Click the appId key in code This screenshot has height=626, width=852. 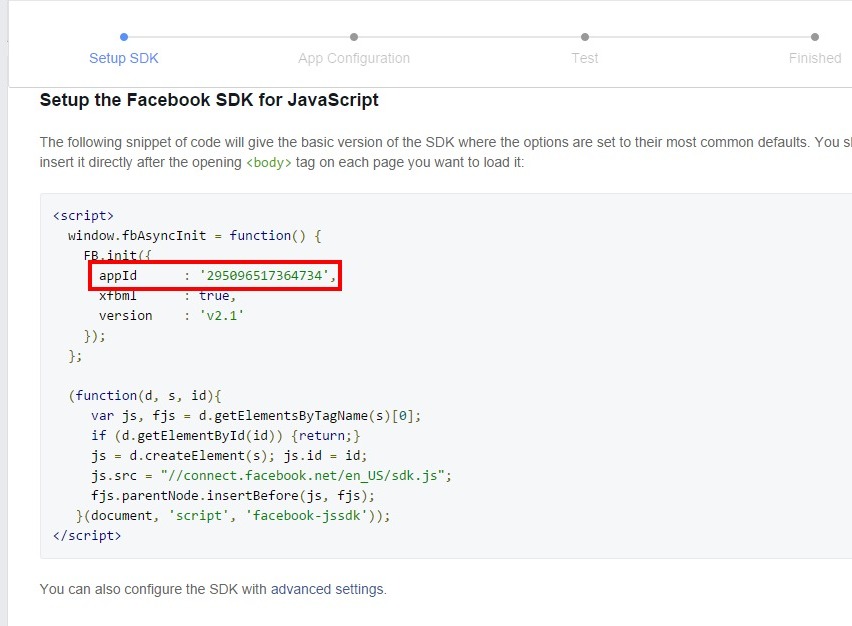pyautogui.click(x=118, y=276)
